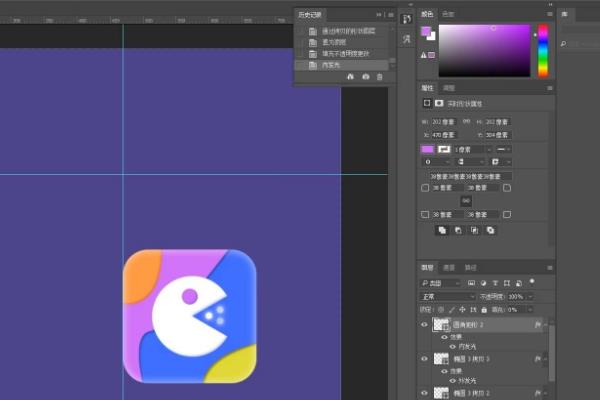Open the stroke line join dropdown
Image resolution: width=600 pixels, height=400 pixels.
click(501, 162)
